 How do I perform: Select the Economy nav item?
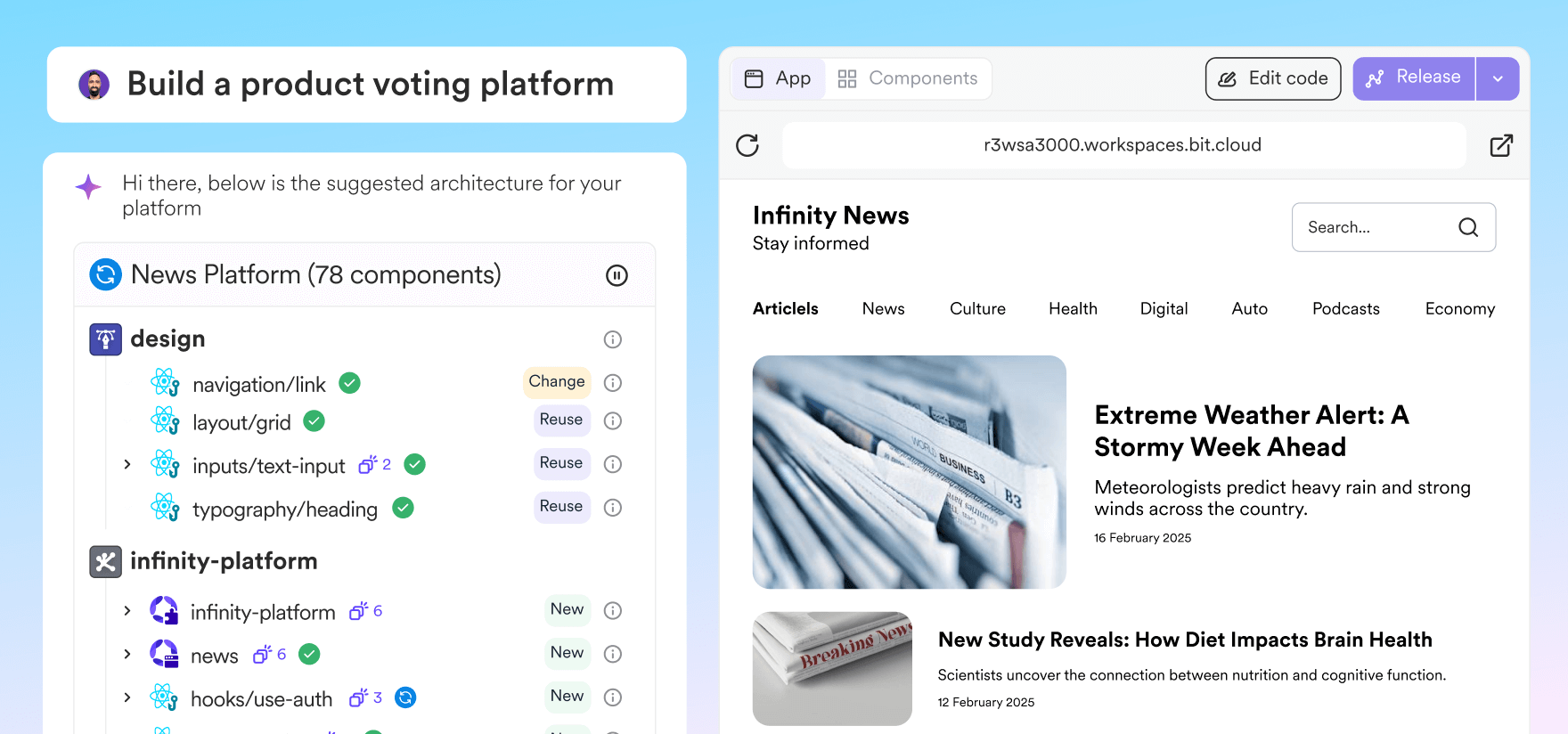click(1459, 309)
